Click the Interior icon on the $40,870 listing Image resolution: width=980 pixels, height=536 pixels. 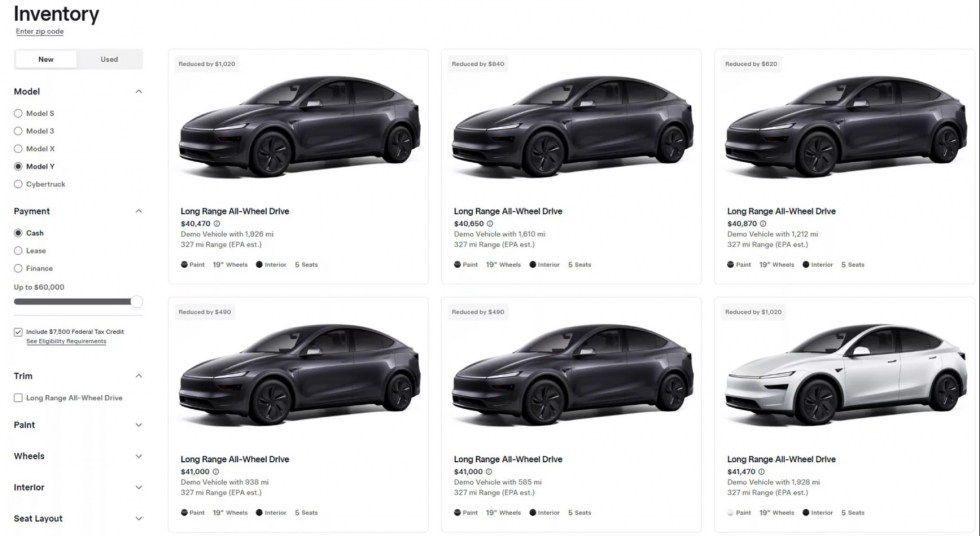805,265
